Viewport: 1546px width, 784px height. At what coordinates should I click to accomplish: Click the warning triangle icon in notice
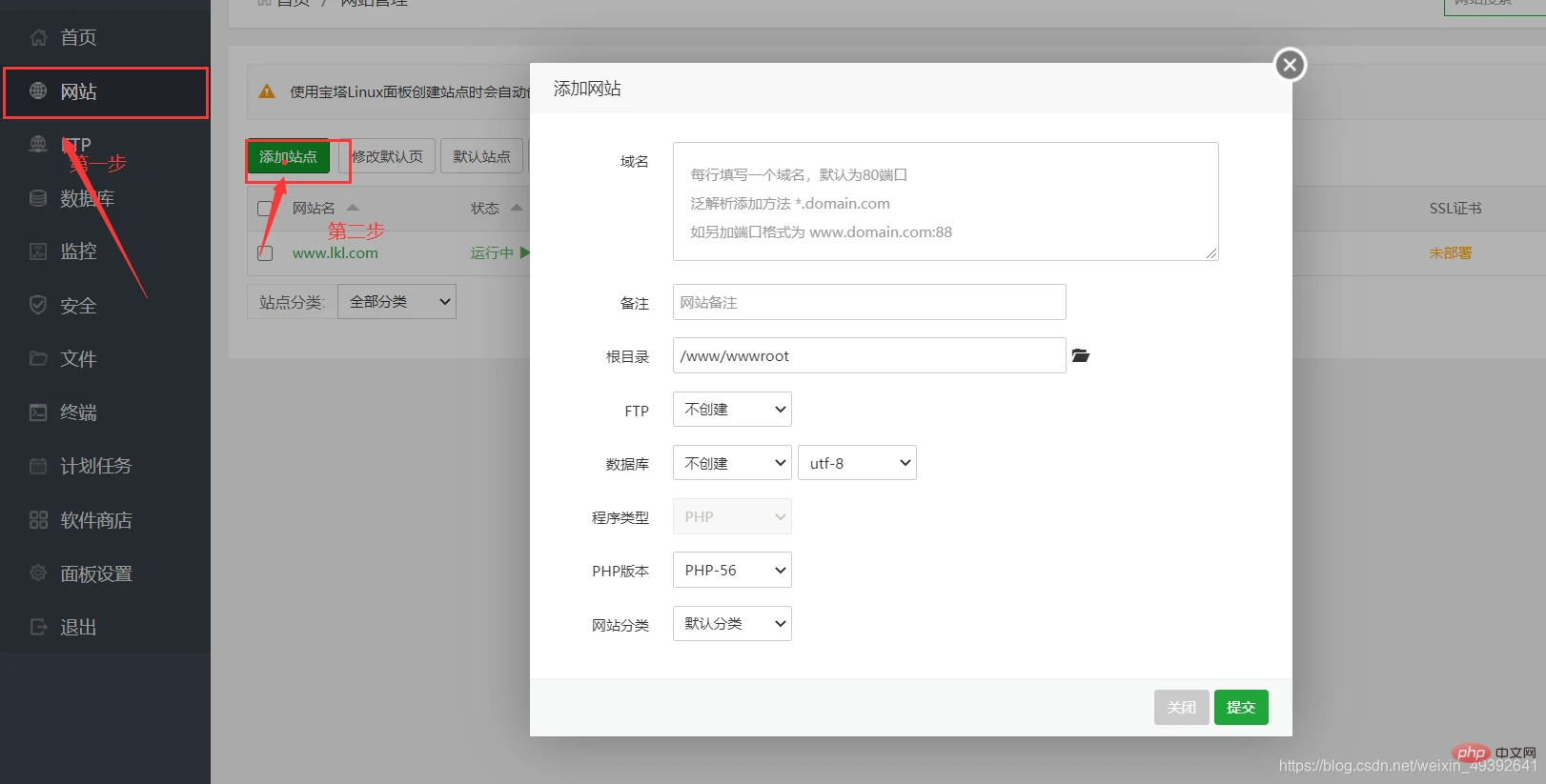(267, 91)
